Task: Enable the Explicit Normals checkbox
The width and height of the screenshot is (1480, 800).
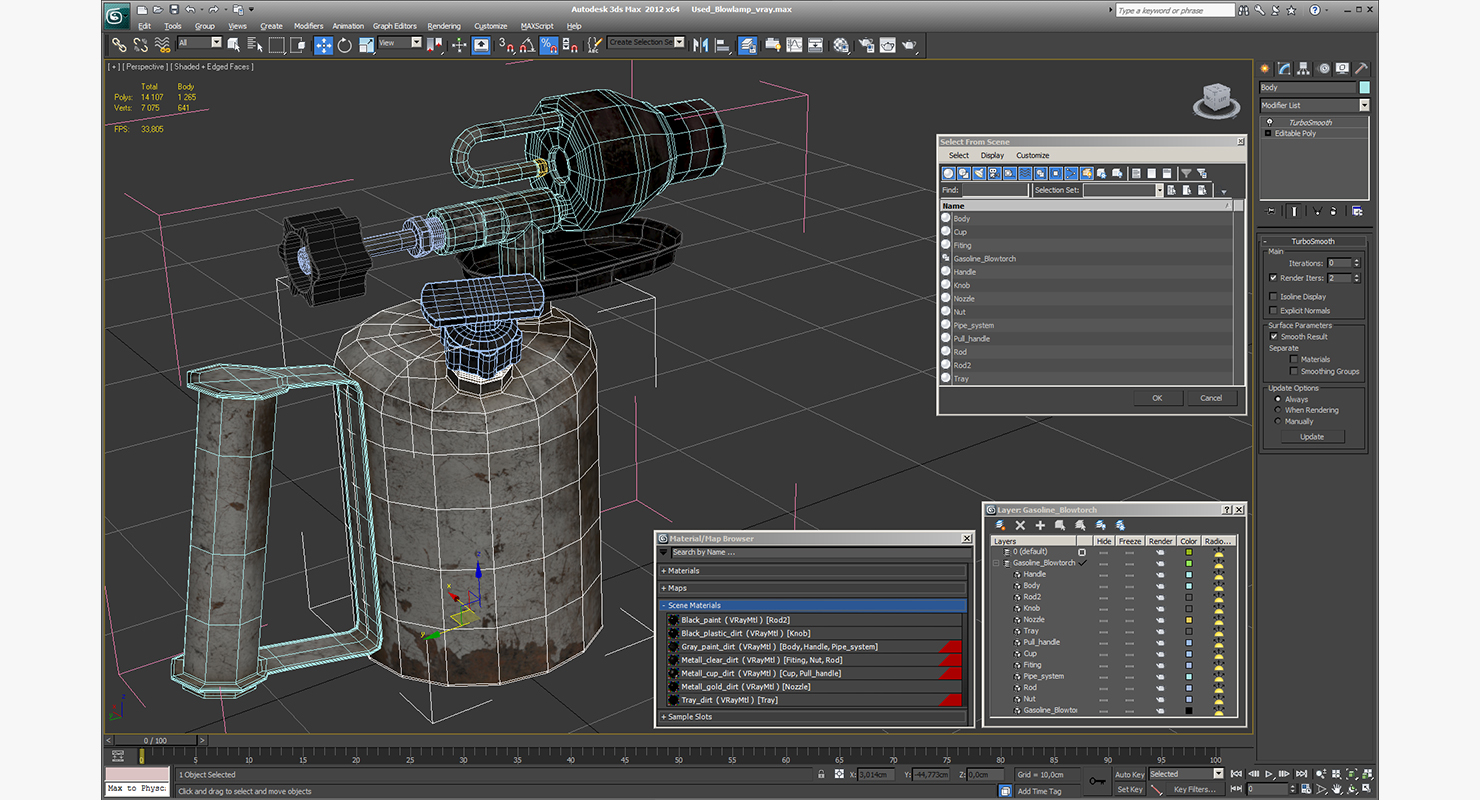Action: pyautogui.click(x=1273, y=311)
